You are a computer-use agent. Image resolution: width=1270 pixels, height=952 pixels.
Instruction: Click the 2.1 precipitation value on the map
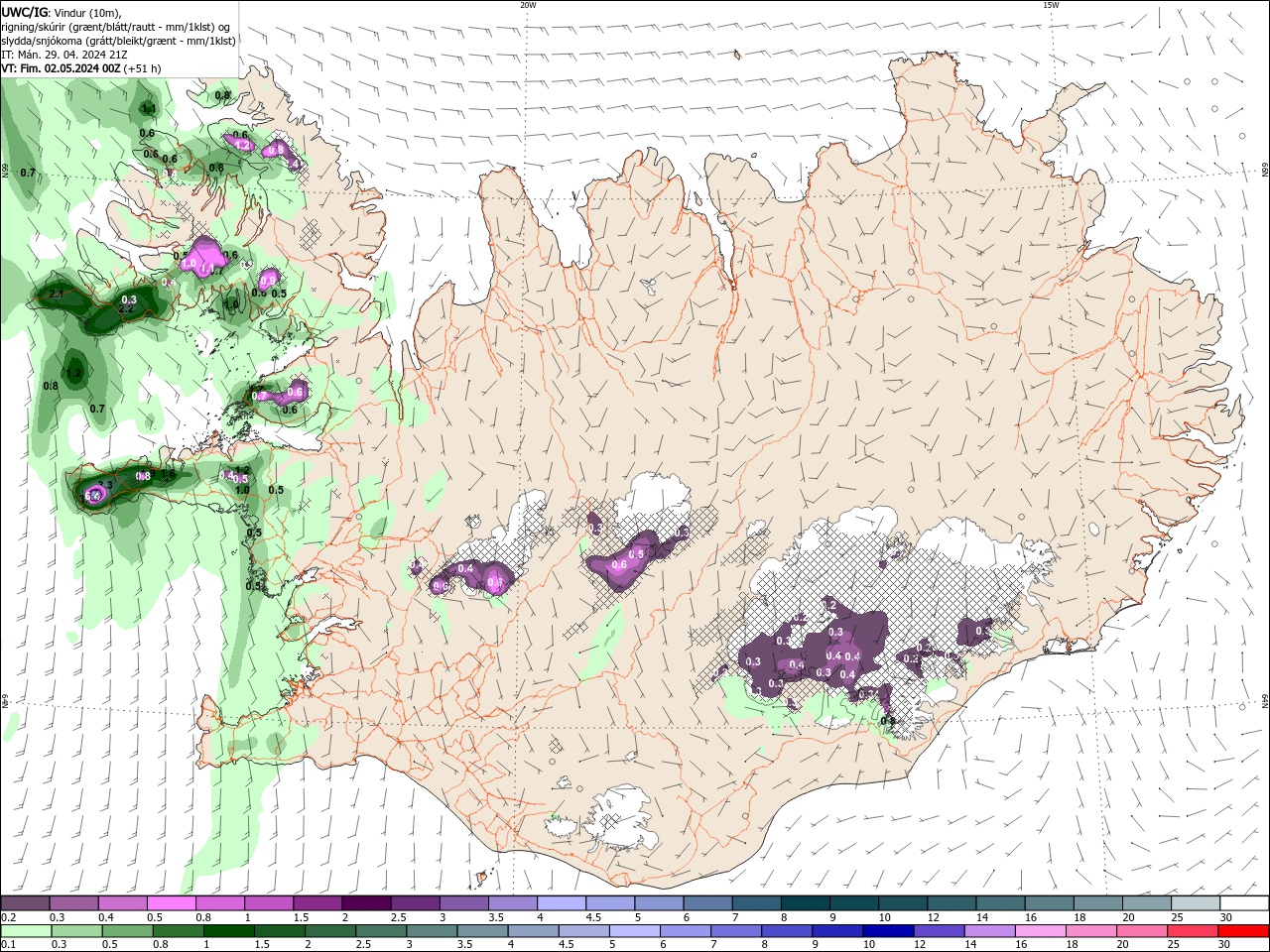point(57,295)
